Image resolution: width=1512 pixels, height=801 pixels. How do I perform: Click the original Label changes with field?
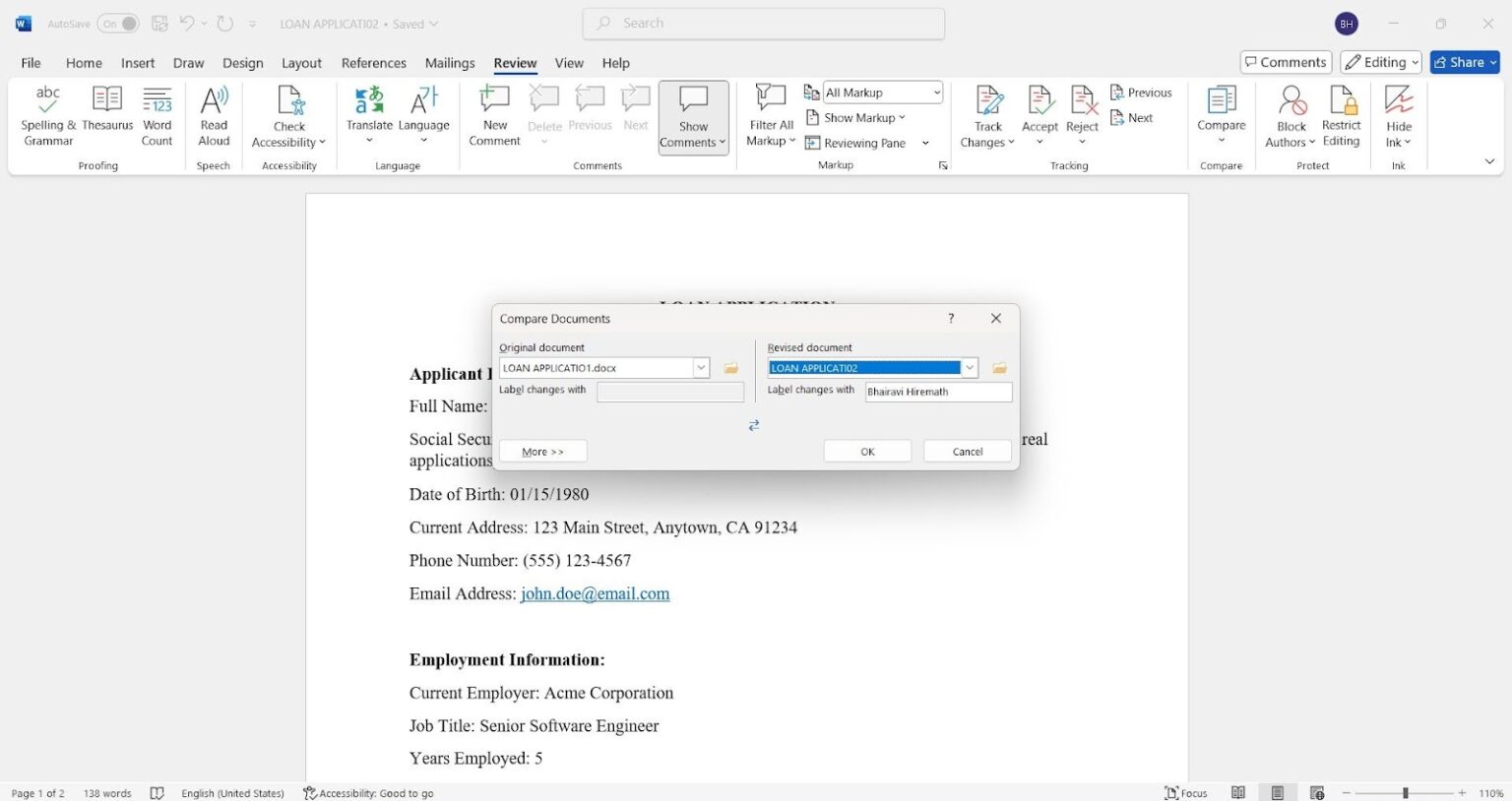pyautogui.click(x=670, y=391)
